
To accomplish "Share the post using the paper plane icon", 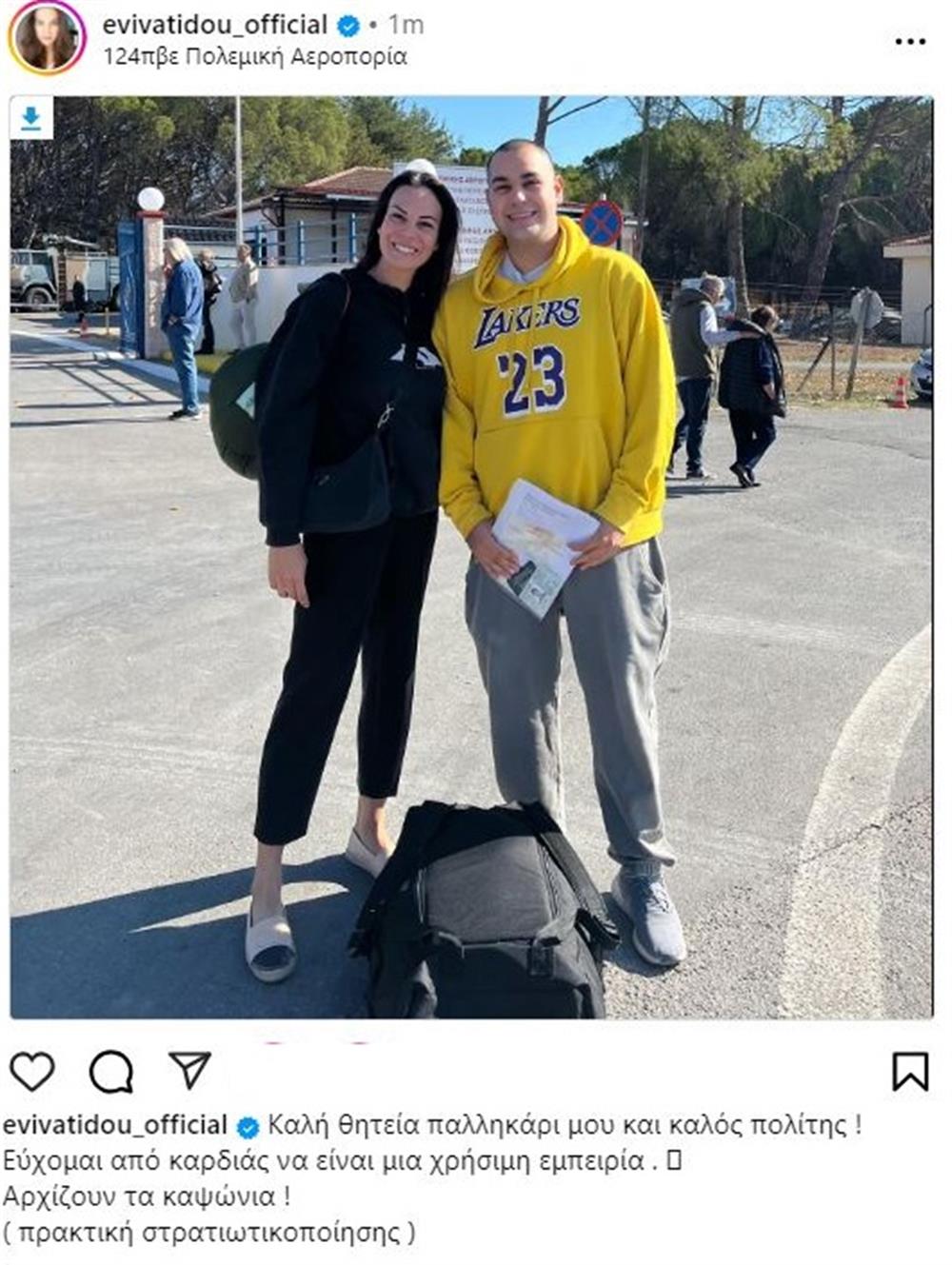I will coord(189,1070).
